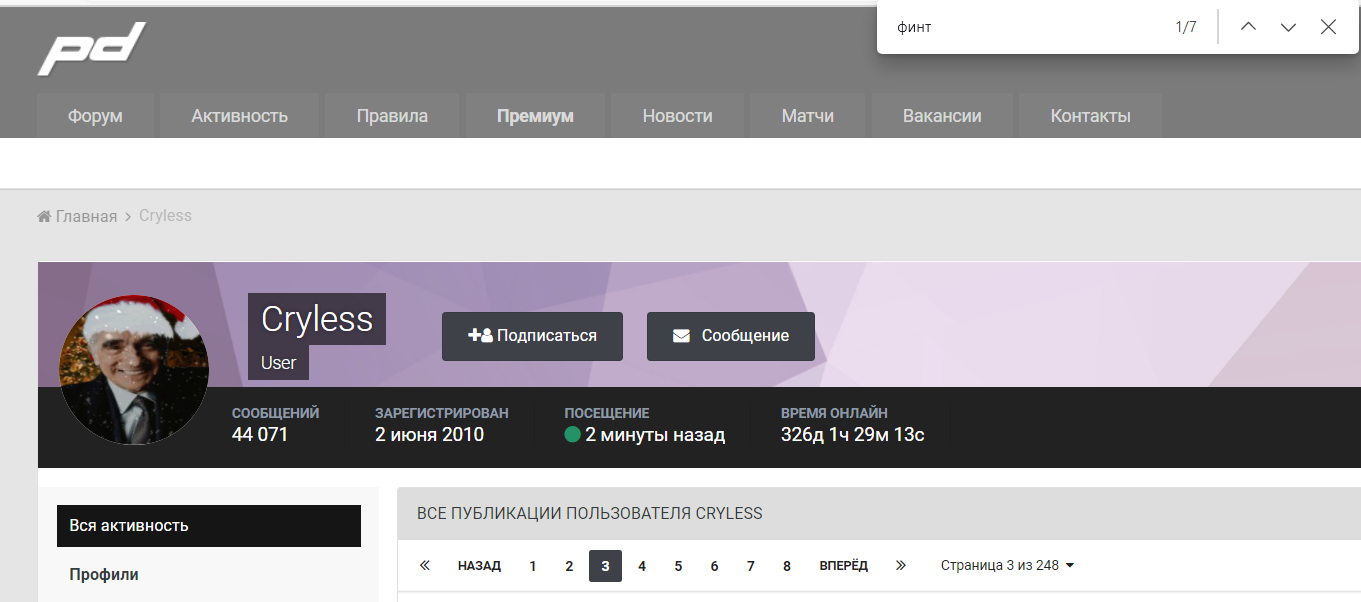Image resolution: width=1361 pixels, height=602 pixels.
Task: Open Cryless profile avatar photo
Action: tap(134, 370)
